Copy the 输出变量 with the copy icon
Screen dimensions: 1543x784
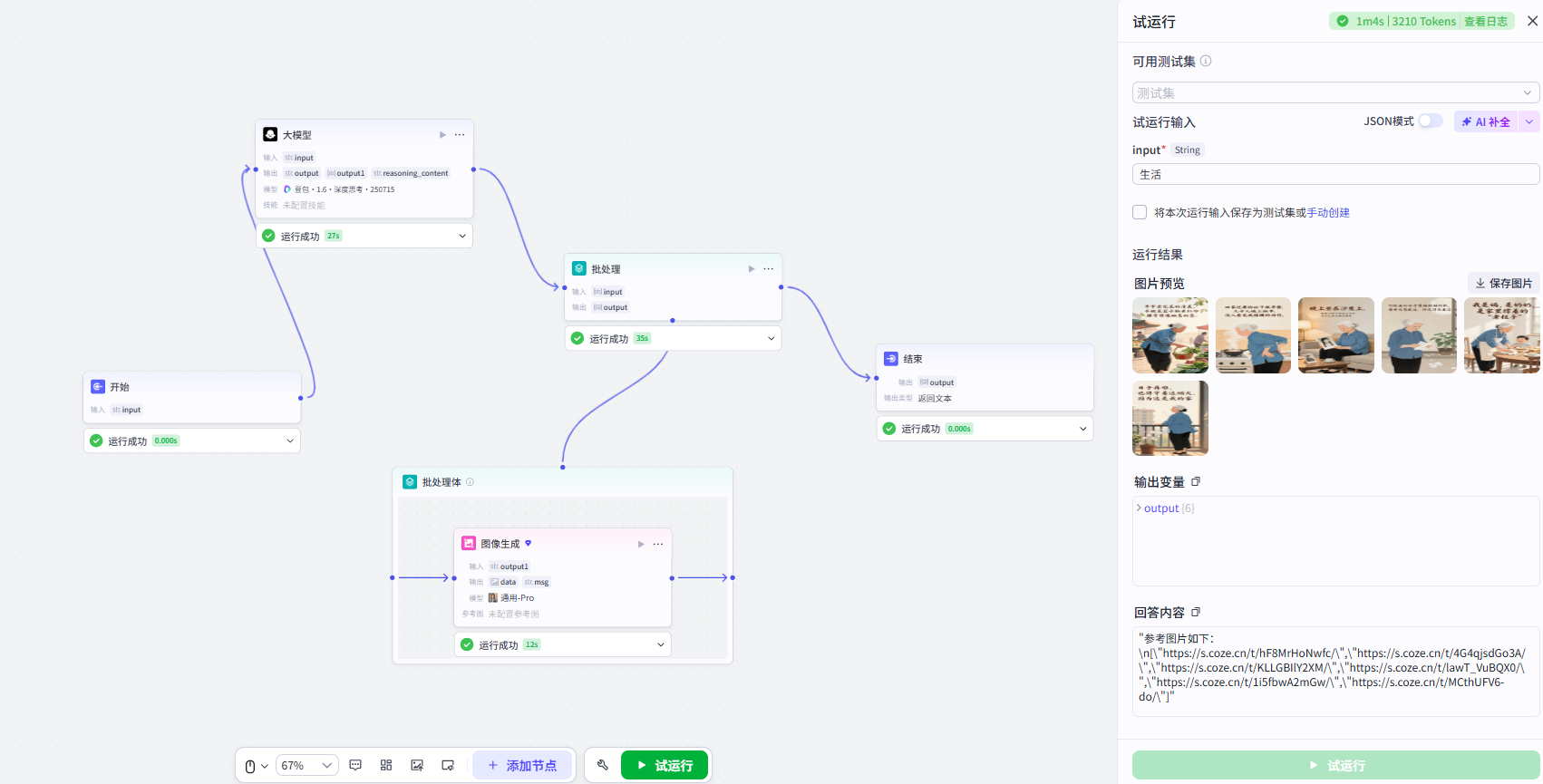[1196, 481]
